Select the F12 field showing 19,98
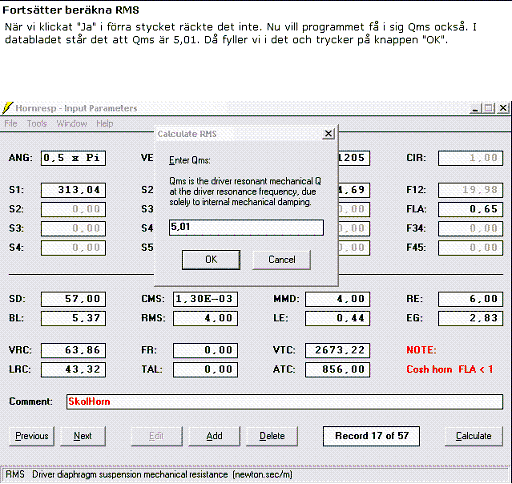Viewport: 512px width, 484px height. 470,190
